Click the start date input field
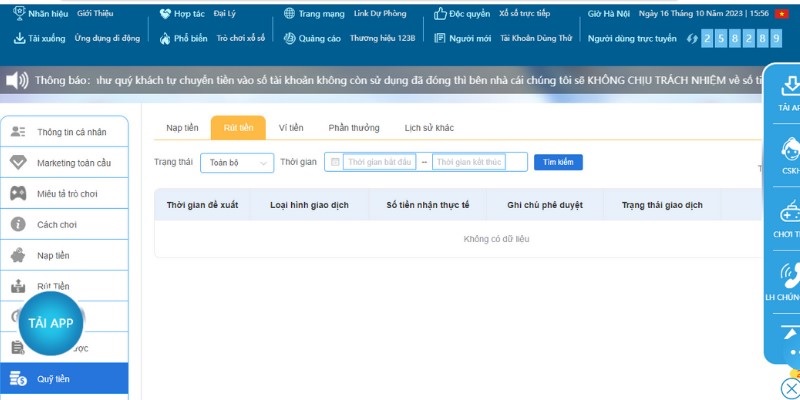 (378, 162)
